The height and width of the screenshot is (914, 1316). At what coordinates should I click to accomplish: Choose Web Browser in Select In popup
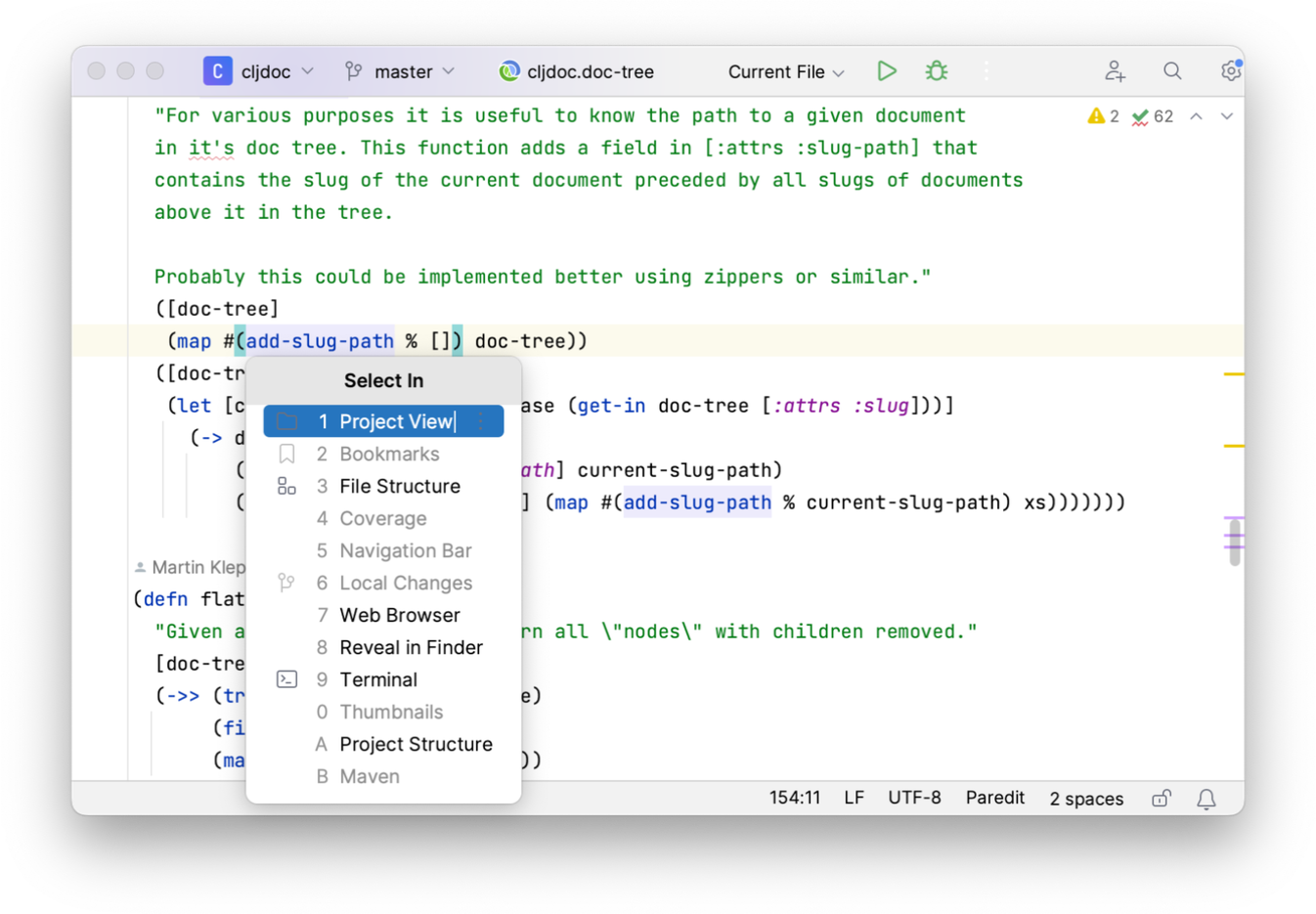383,615
